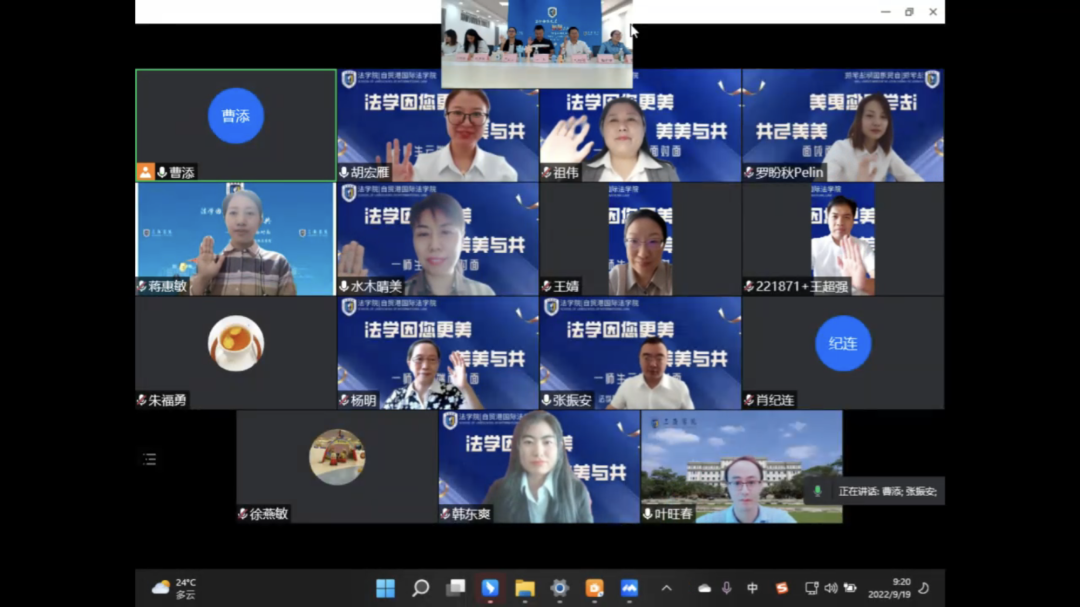
Task: Launch File Explorer from the taskbar
Action: 523,588
